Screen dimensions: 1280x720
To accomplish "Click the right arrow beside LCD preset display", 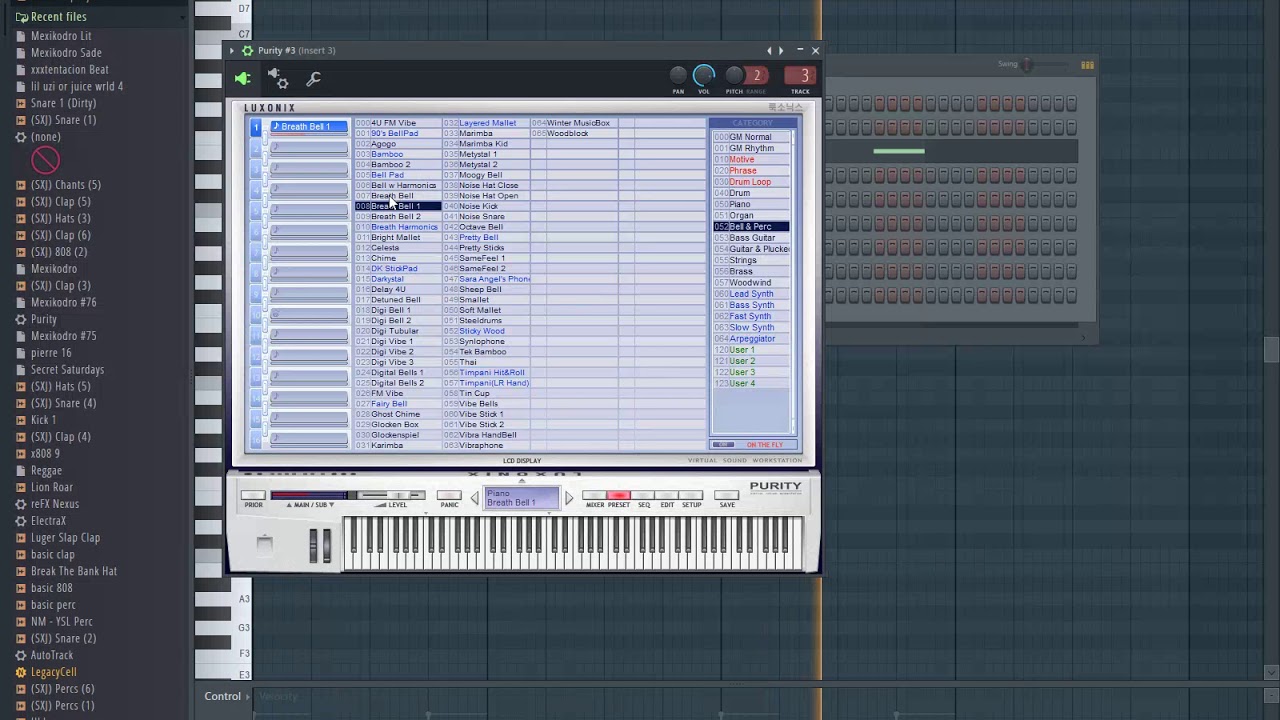I will click(x=569, y=498).
